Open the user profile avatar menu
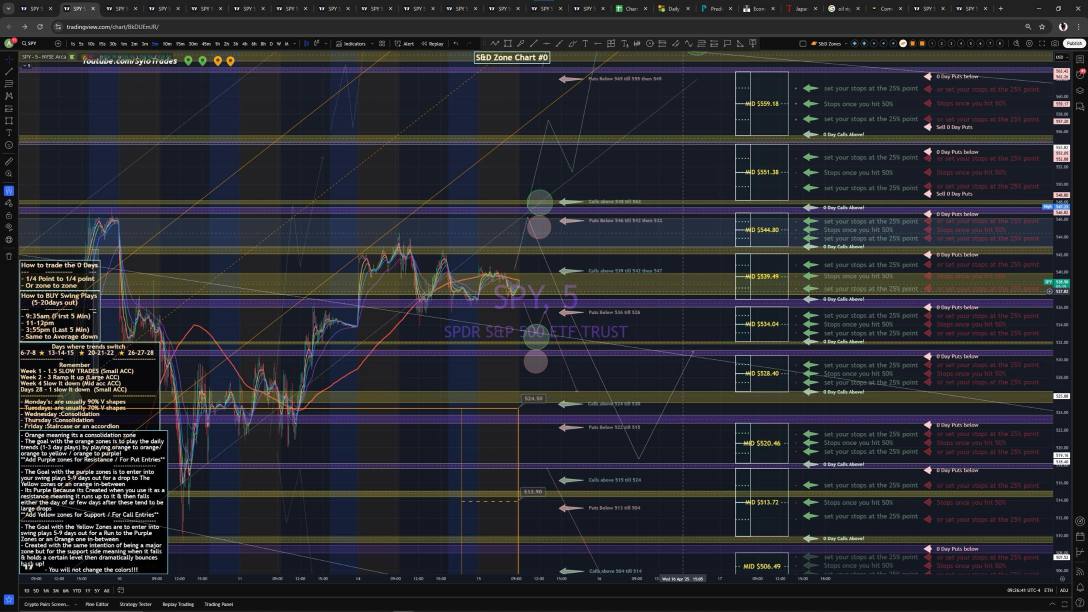The image size is (1088, 612). pos(10,43)
